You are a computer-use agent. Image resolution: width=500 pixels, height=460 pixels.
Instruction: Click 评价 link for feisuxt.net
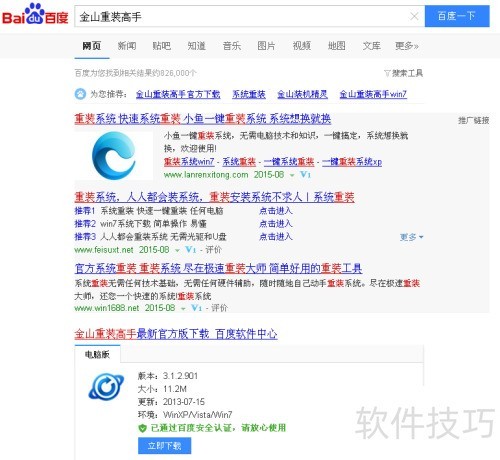(x=213, y=250)
